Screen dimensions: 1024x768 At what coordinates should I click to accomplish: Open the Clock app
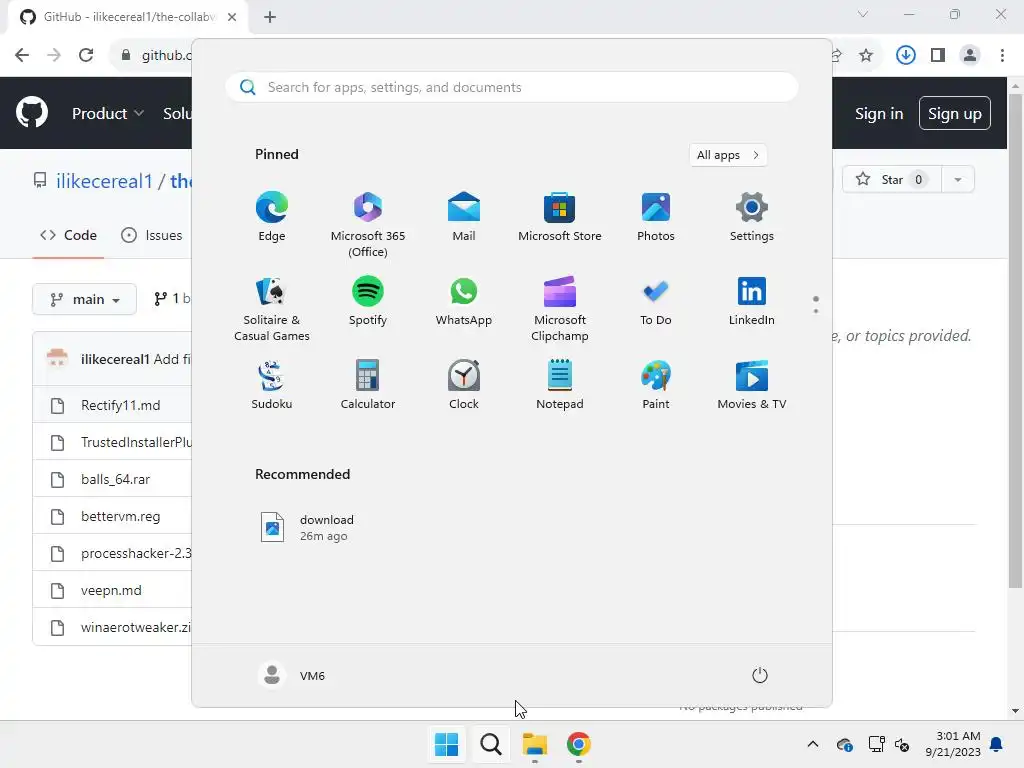pos(464,385)
